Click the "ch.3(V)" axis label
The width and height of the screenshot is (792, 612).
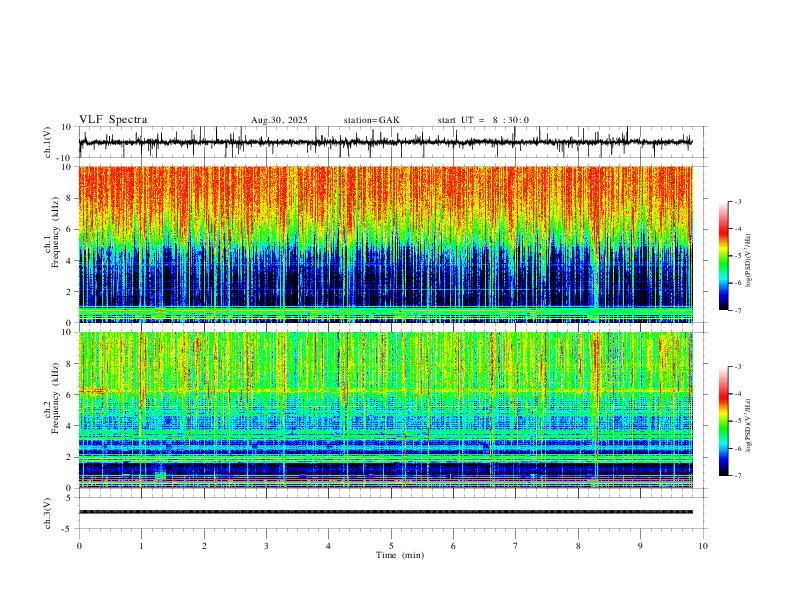[x=48, y=514]
